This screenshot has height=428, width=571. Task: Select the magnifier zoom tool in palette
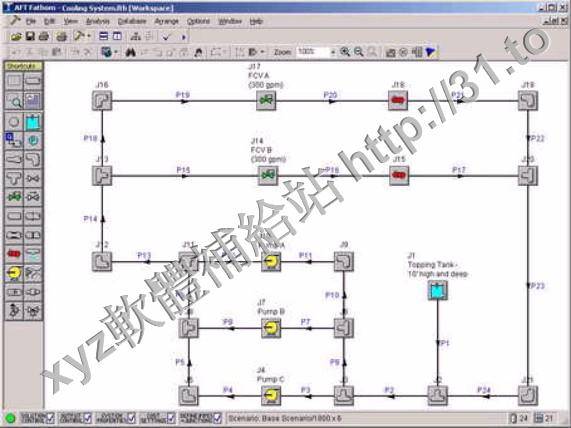point(14,101)
